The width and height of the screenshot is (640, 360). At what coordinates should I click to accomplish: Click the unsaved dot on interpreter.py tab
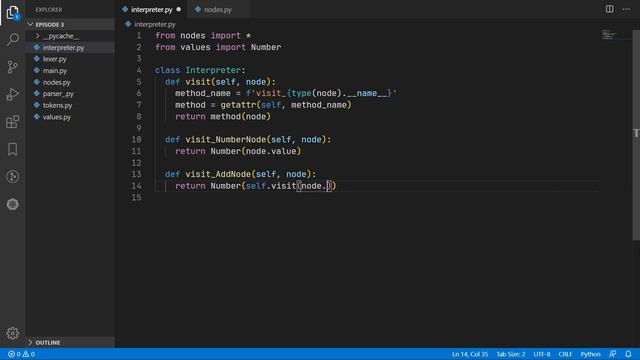pyautogui.click(x=179, y=9)
